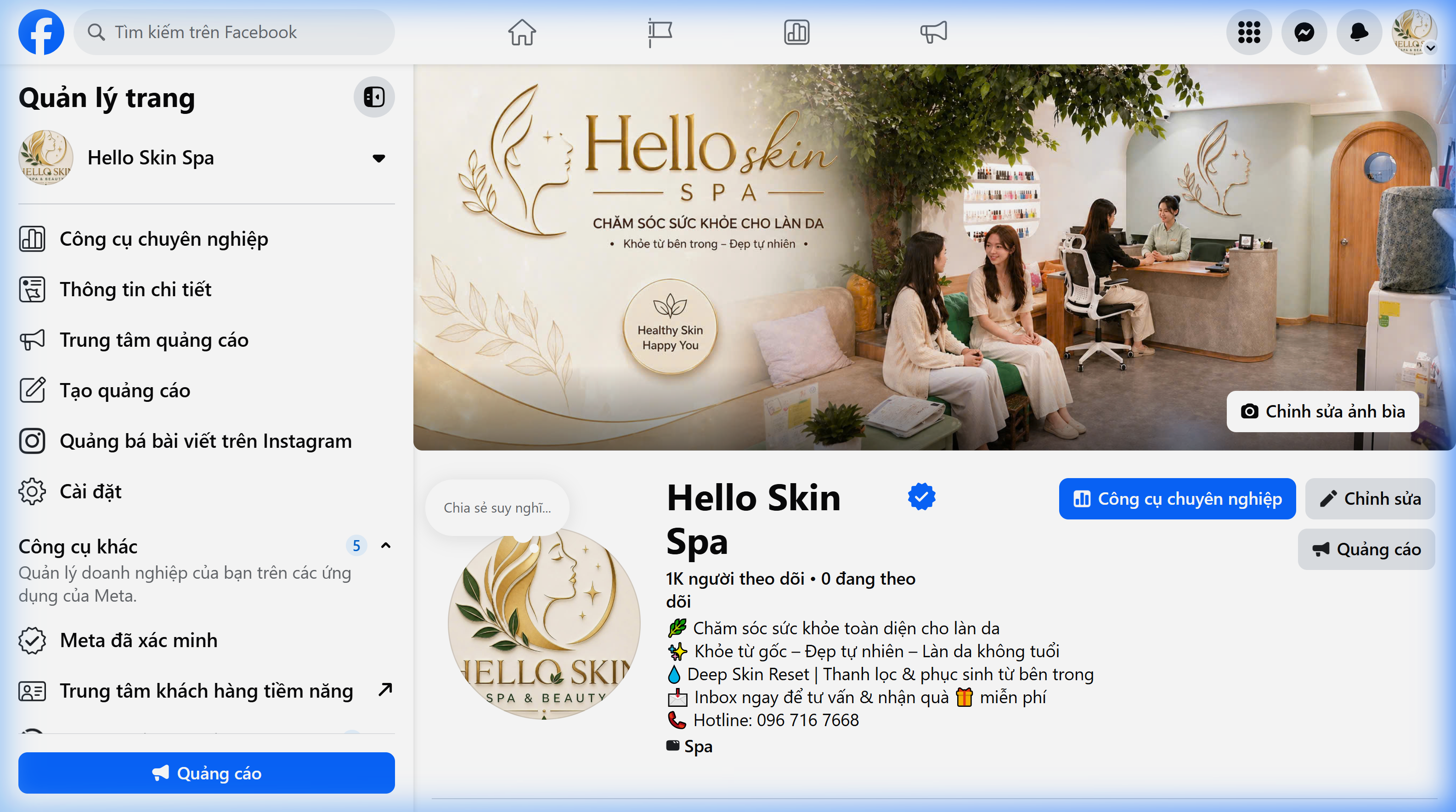
Task: Select Tạo quảng cáo
Action: [206, 390]
